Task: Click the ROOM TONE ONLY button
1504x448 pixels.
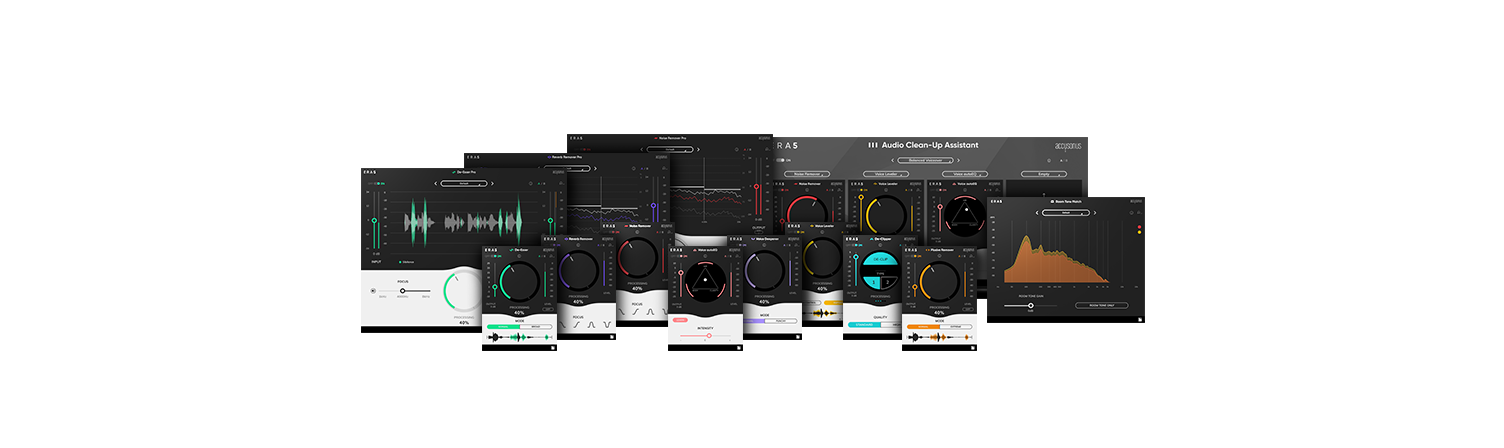Action: (1102, 305)
